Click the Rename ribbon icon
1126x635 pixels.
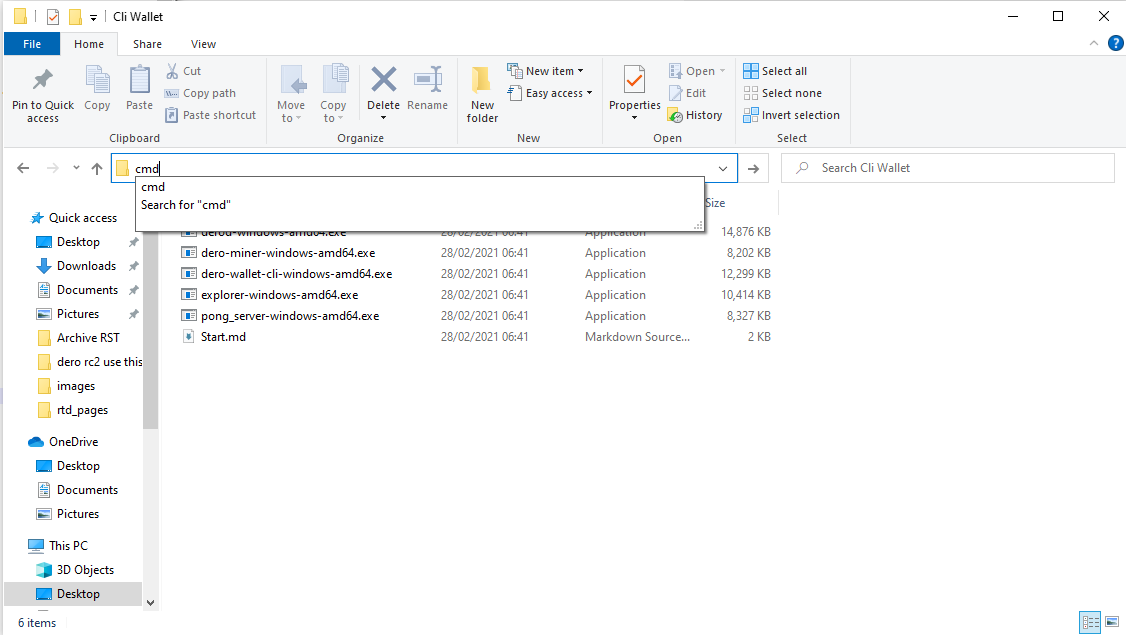pos(427,79)
